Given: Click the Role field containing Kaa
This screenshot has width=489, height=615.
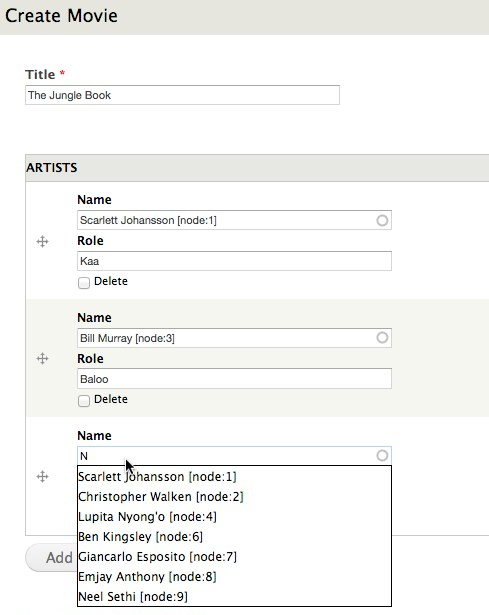Looking at the screenshot, I should [234, 261].
